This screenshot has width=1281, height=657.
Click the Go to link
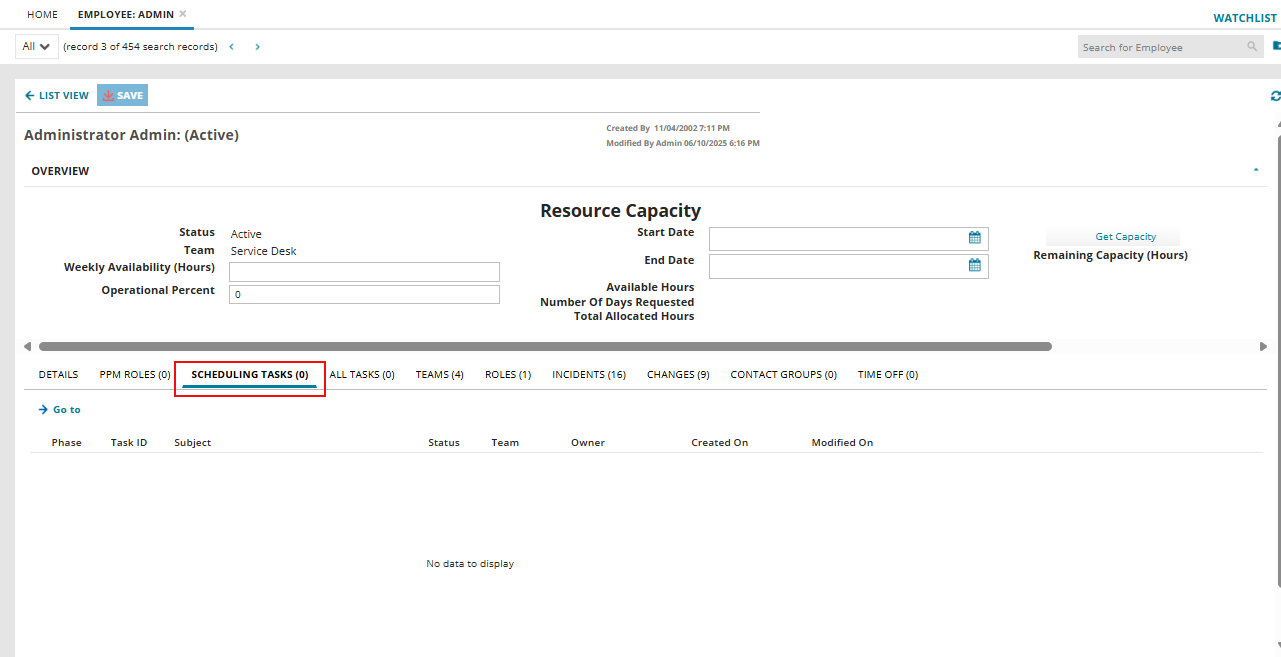coord(60,410)
